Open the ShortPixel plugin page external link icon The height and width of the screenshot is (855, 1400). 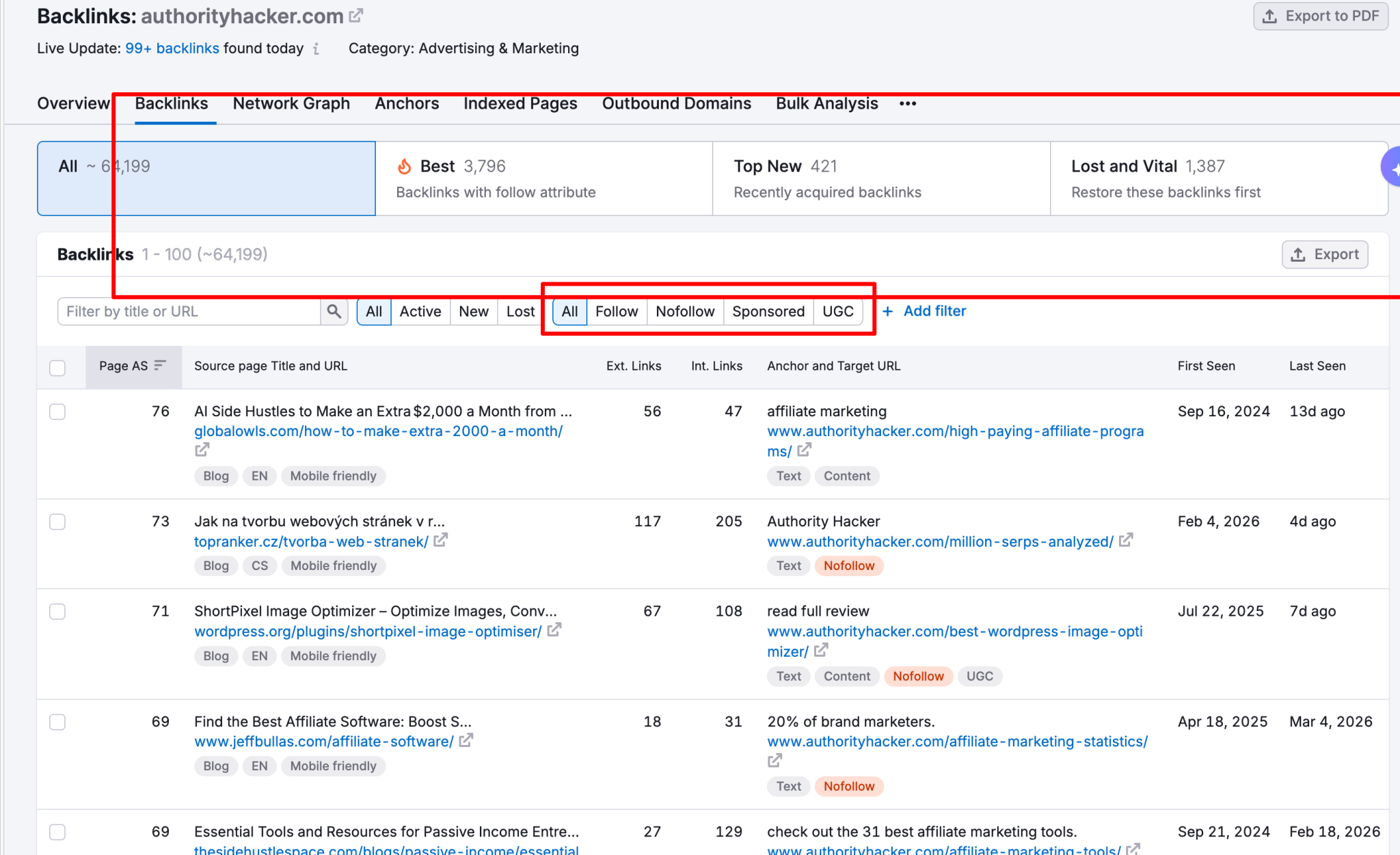click(555, 630)
